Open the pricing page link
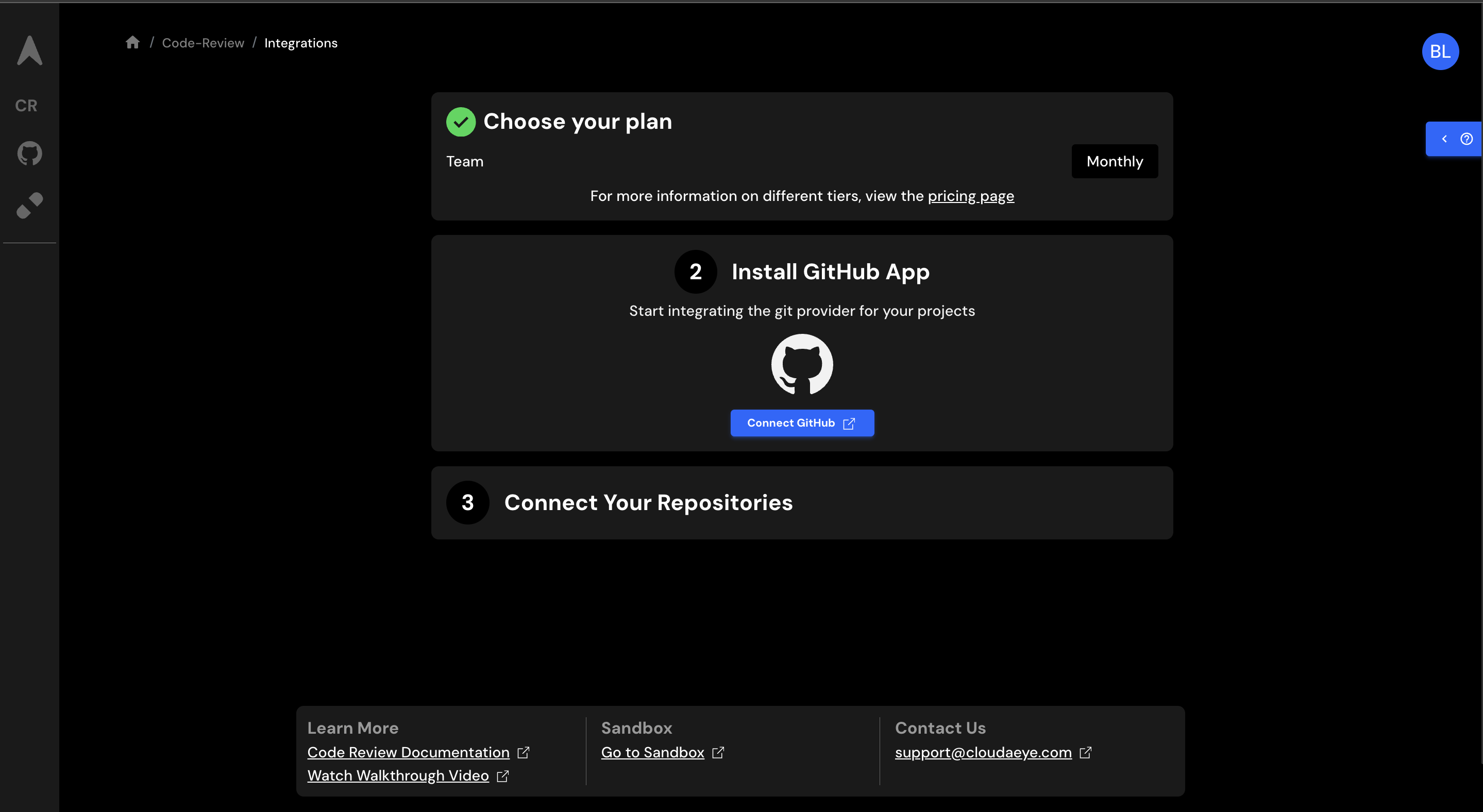The image size is (1483, 812). click(x=971, y=196)
